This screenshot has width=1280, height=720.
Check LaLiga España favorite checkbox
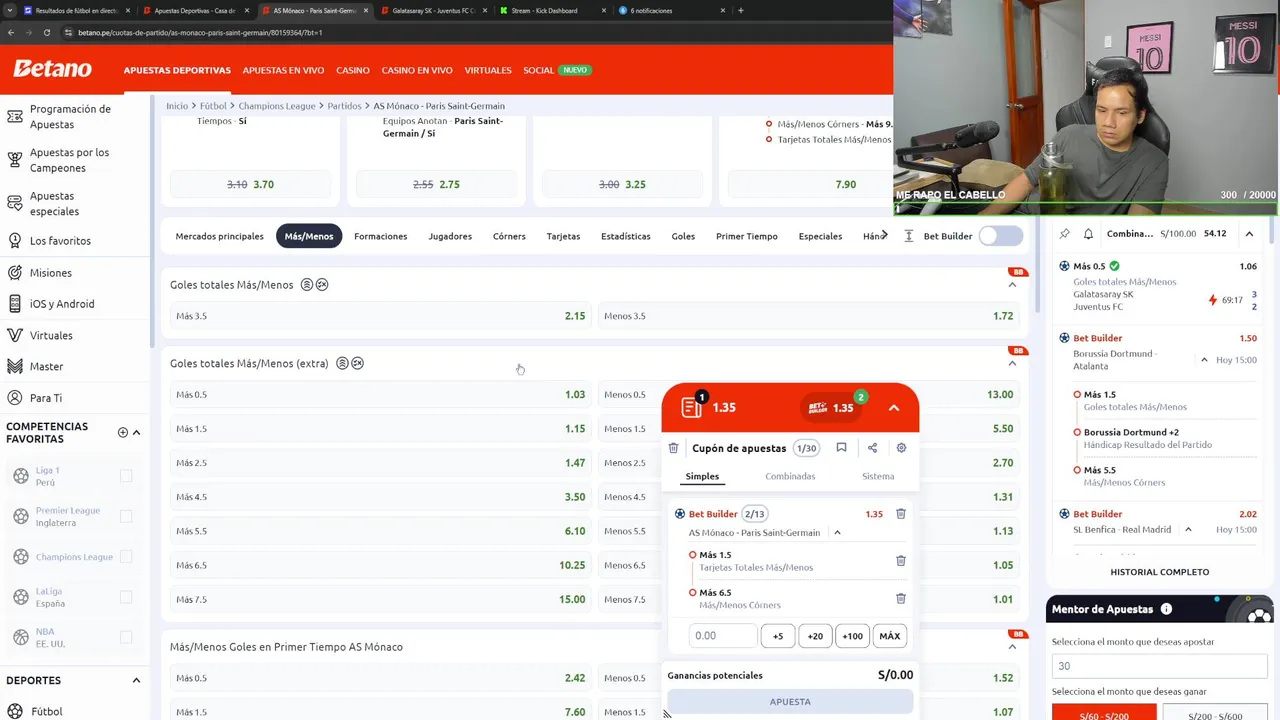tap(126, 597)
